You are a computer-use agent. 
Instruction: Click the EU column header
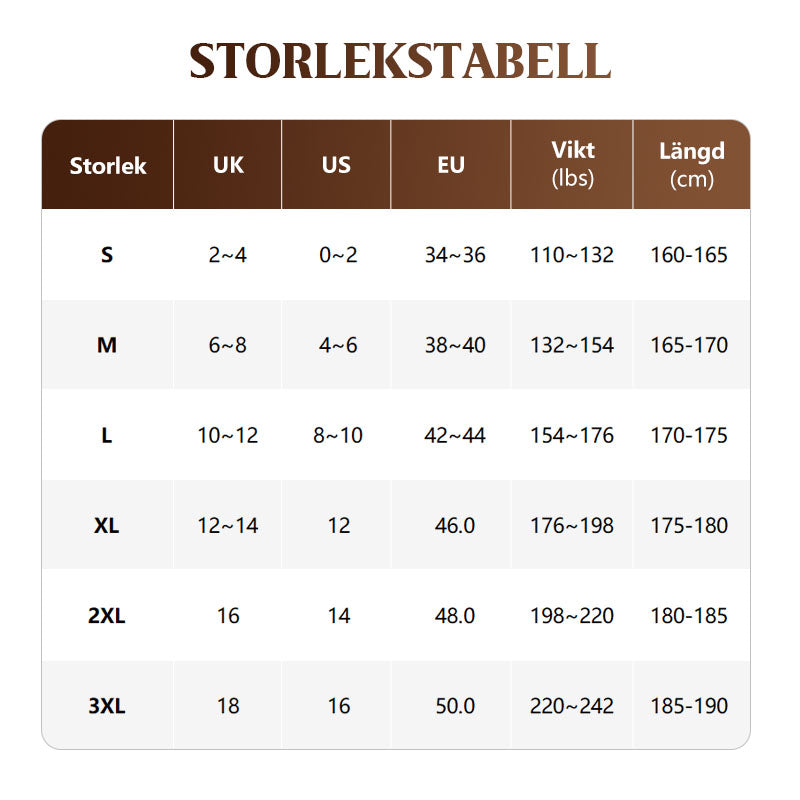[x=451, y=165]
